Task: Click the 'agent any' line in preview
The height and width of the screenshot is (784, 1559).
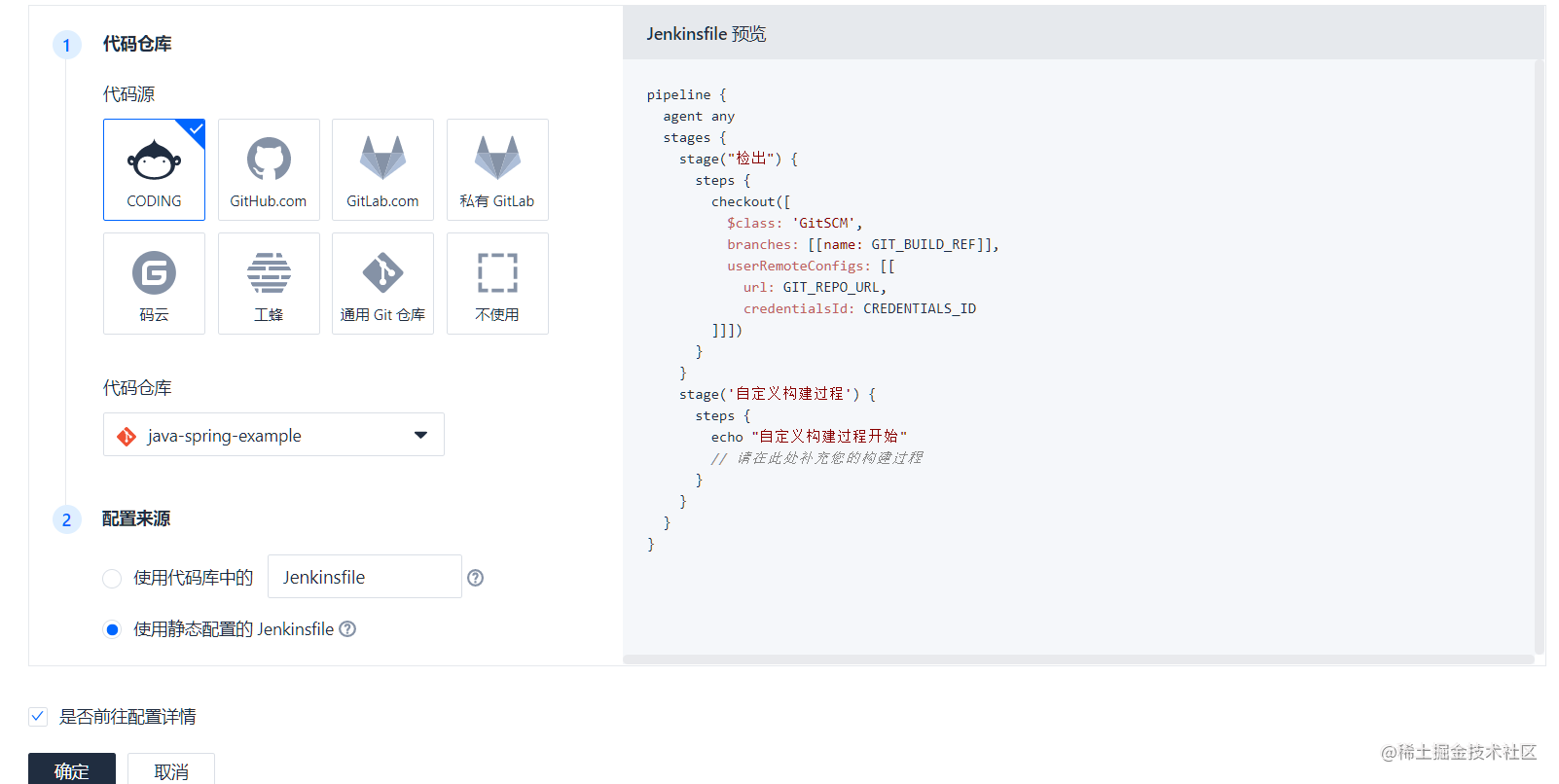Action: [x=699, y=117]
